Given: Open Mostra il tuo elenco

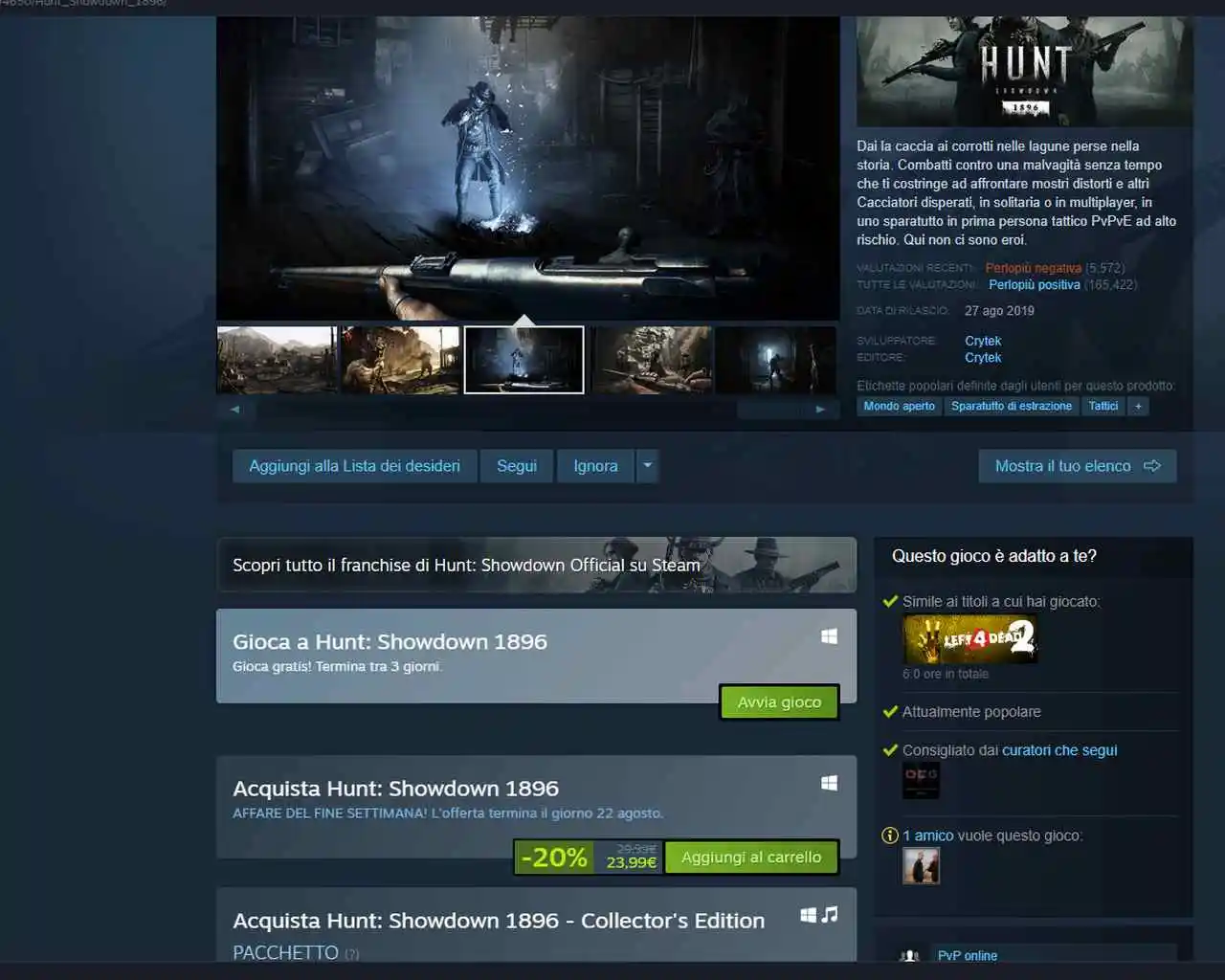Looking at the screenshot, I should tap(1078, 466).
